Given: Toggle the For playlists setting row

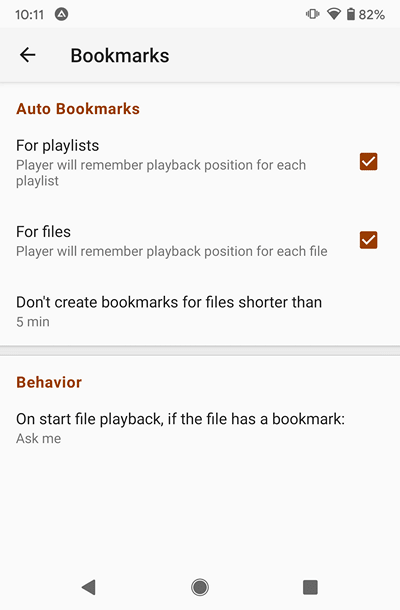Looking at the screenshot, I should (x=200, y=163).
